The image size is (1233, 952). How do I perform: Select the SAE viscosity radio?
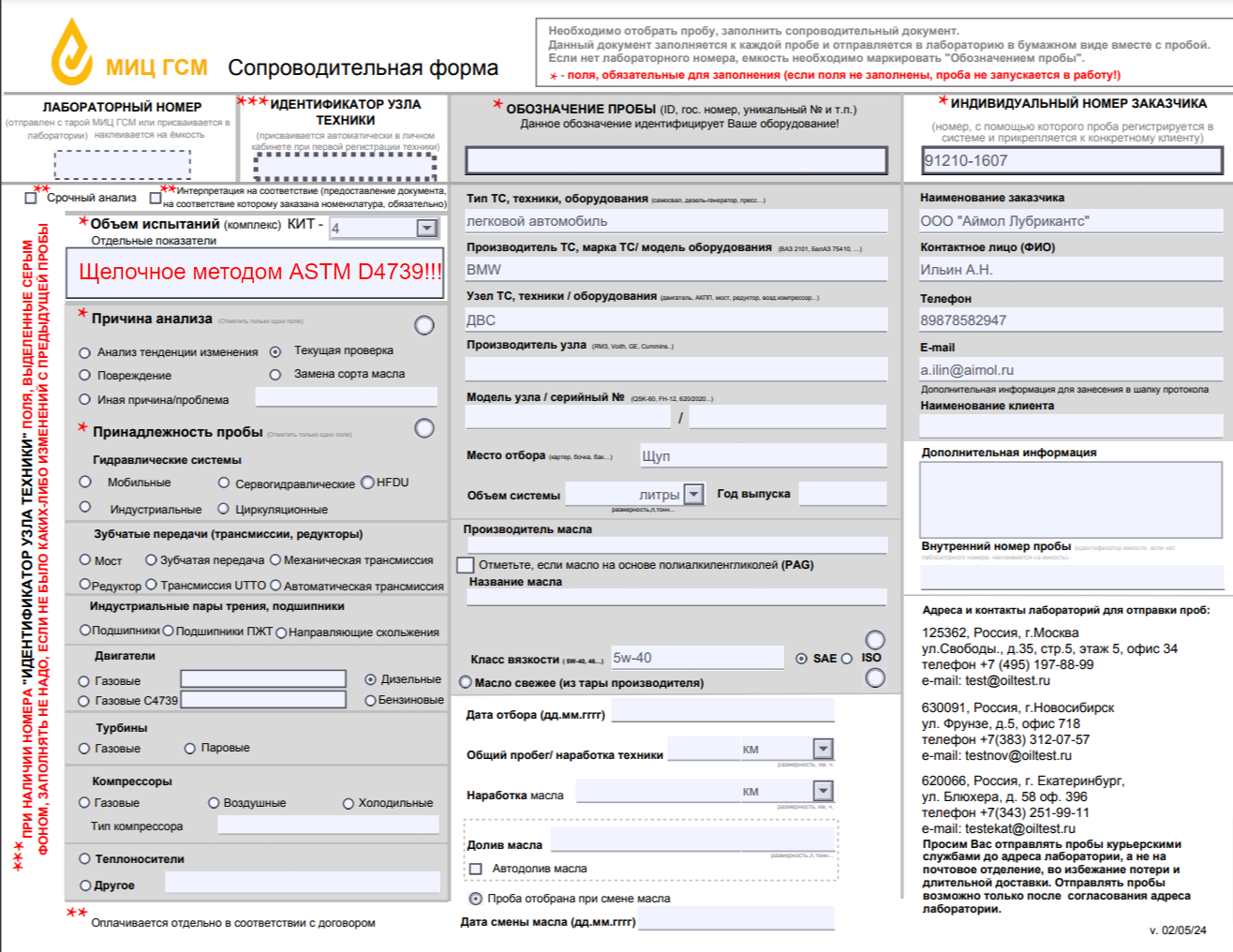point(801,659)
